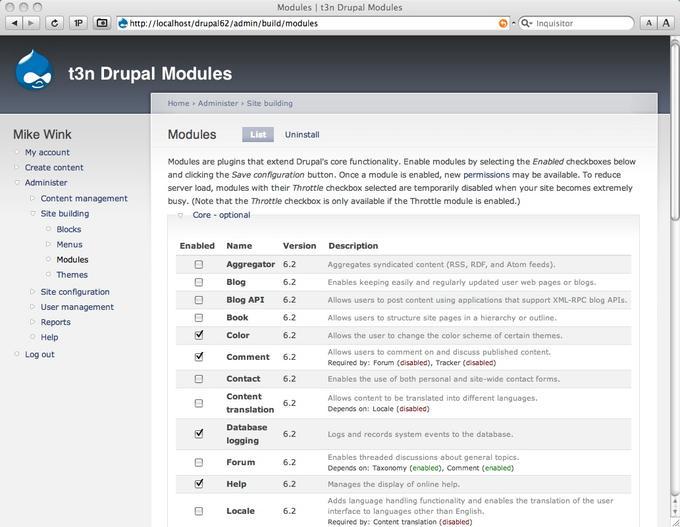Viewport: 680px width, 527px height.
Task: Disable the Database logging checkbox
Action: 199,433
